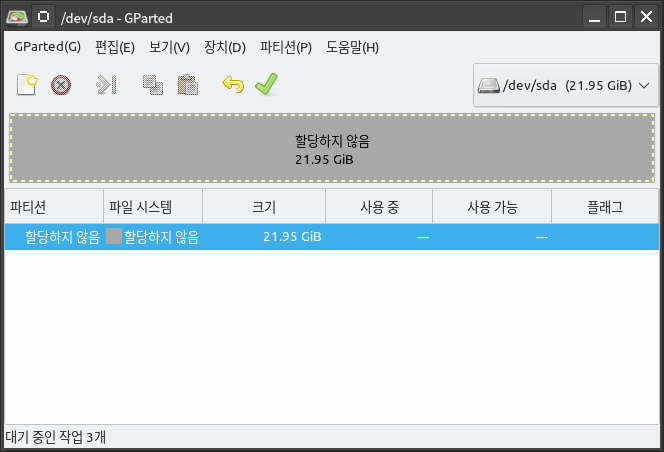Open the GParted(G) menu
The image size is (664, 452).
click(x=47, y=47)
